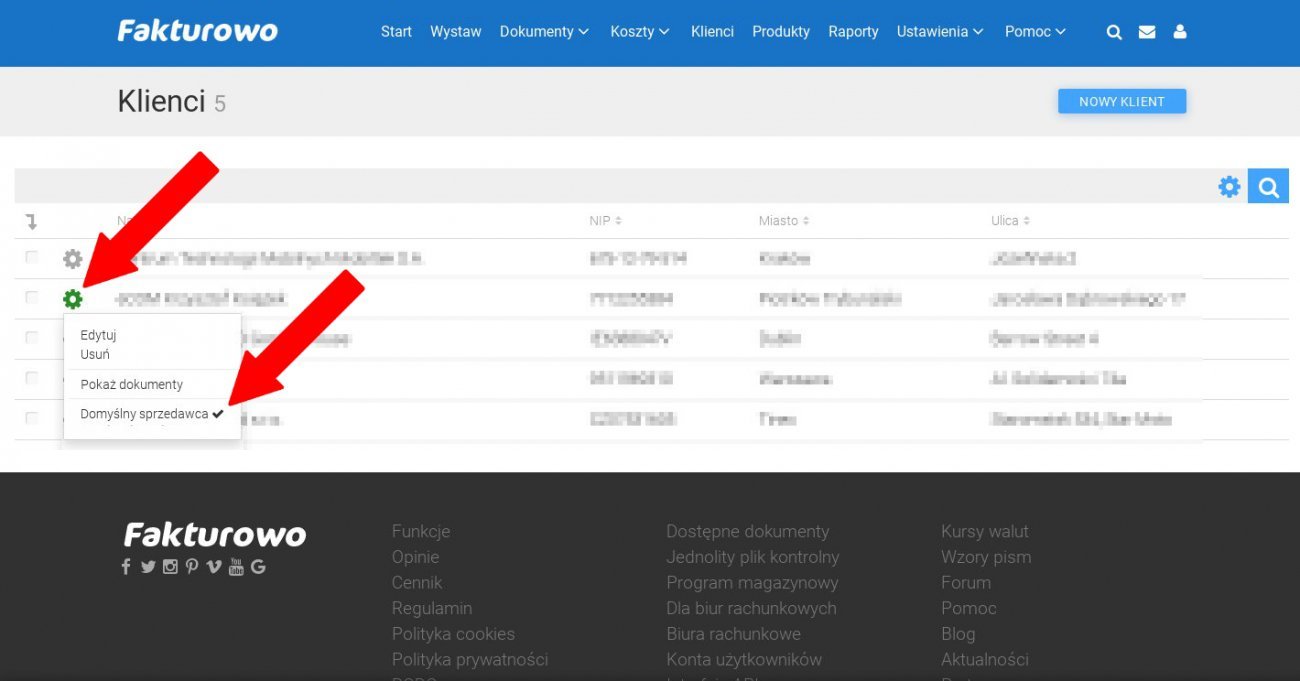Click the table column settings gear icon

point(1228,185)
